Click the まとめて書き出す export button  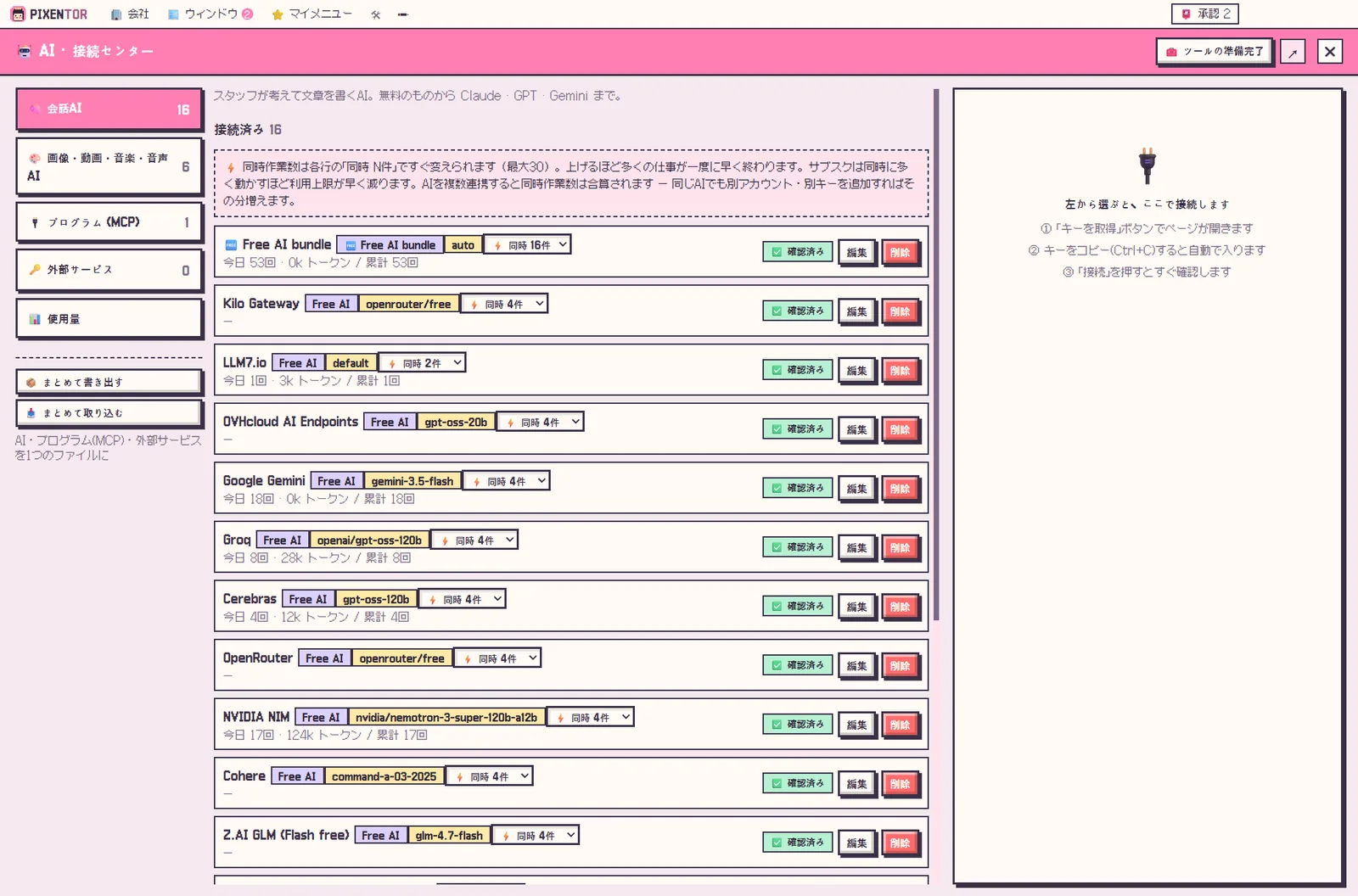point(109,382)
